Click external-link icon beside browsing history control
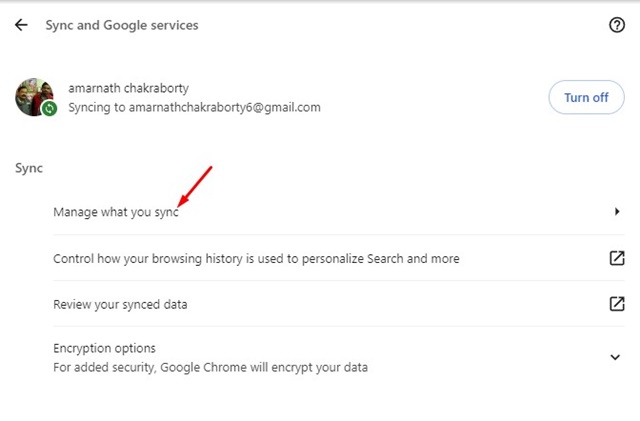640x421 pixels. pos(616,258)
